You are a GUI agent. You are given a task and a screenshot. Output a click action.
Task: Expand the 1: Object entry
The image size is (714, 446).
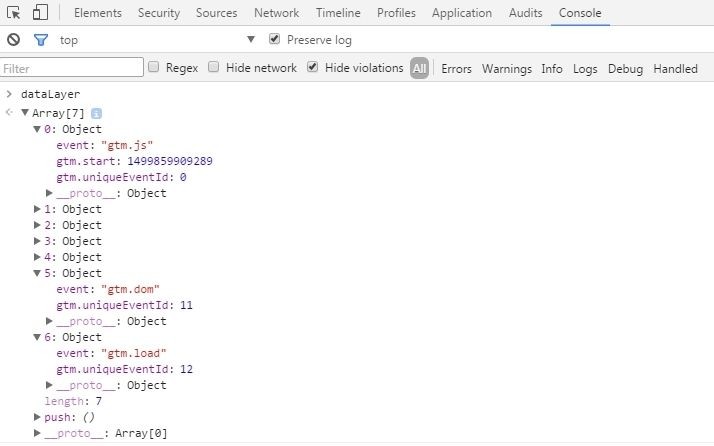click(37, 209)
